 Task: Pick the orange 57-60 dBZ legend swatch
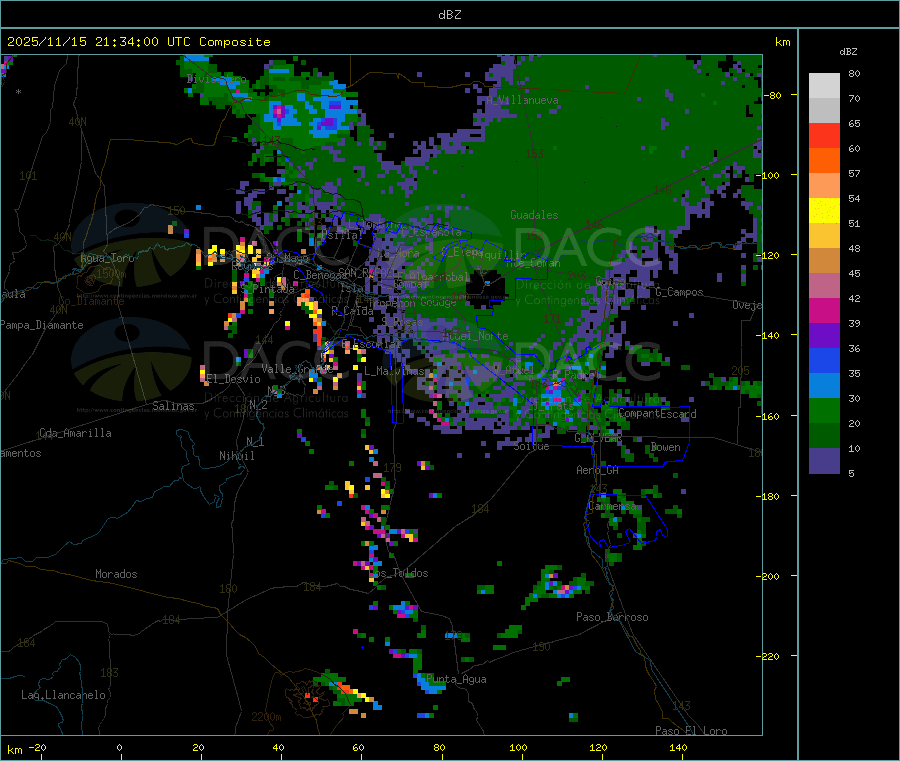824,160
